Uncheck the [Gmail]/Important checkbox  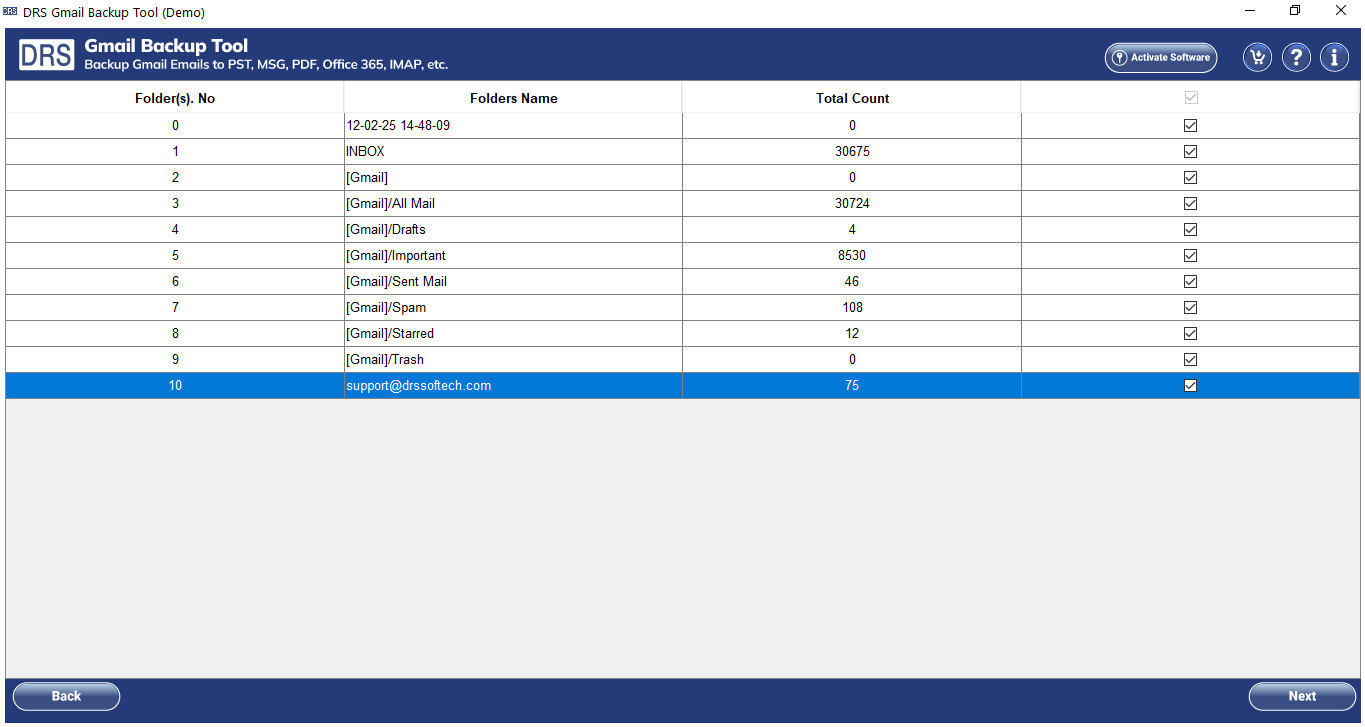(x=1190, y=256)
